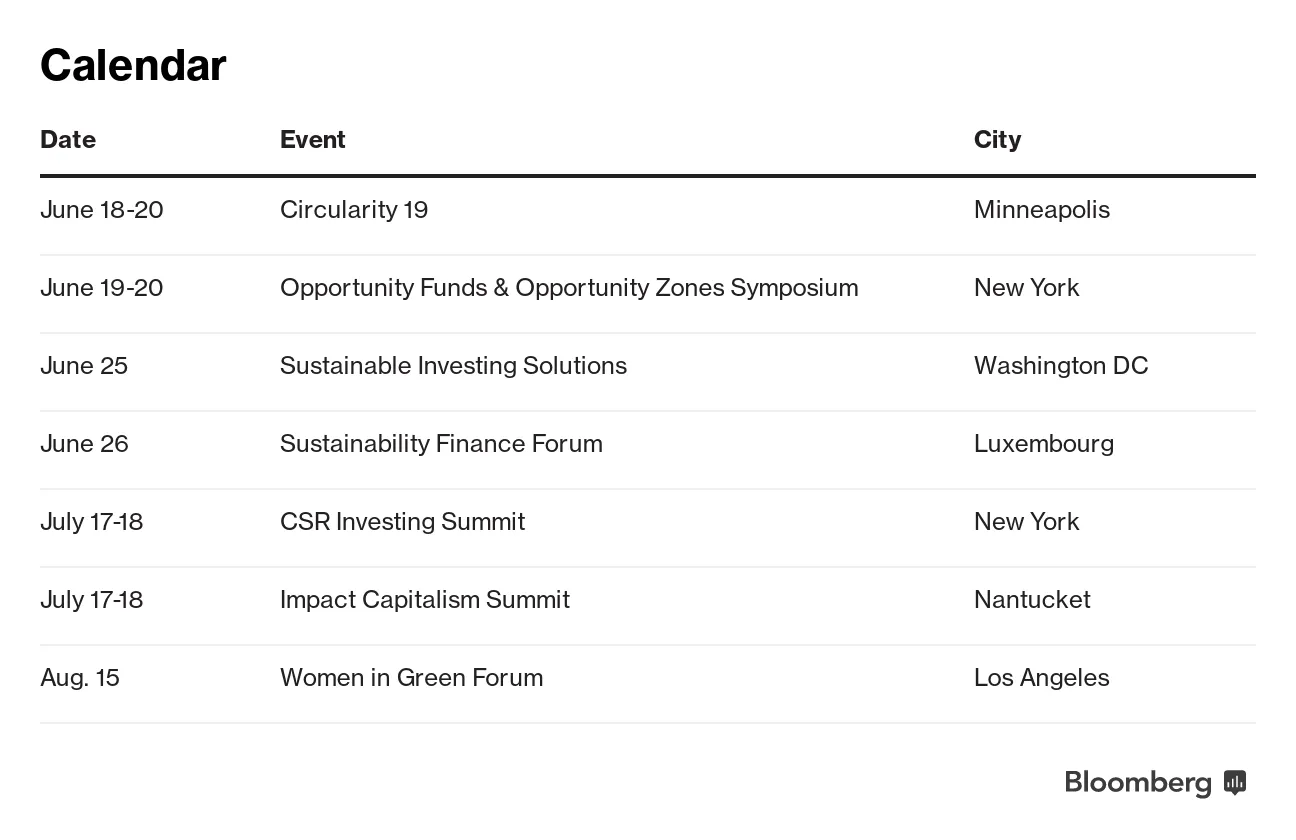
Task: Click the Circularity 19 event
Action: (x=354, y=209)
